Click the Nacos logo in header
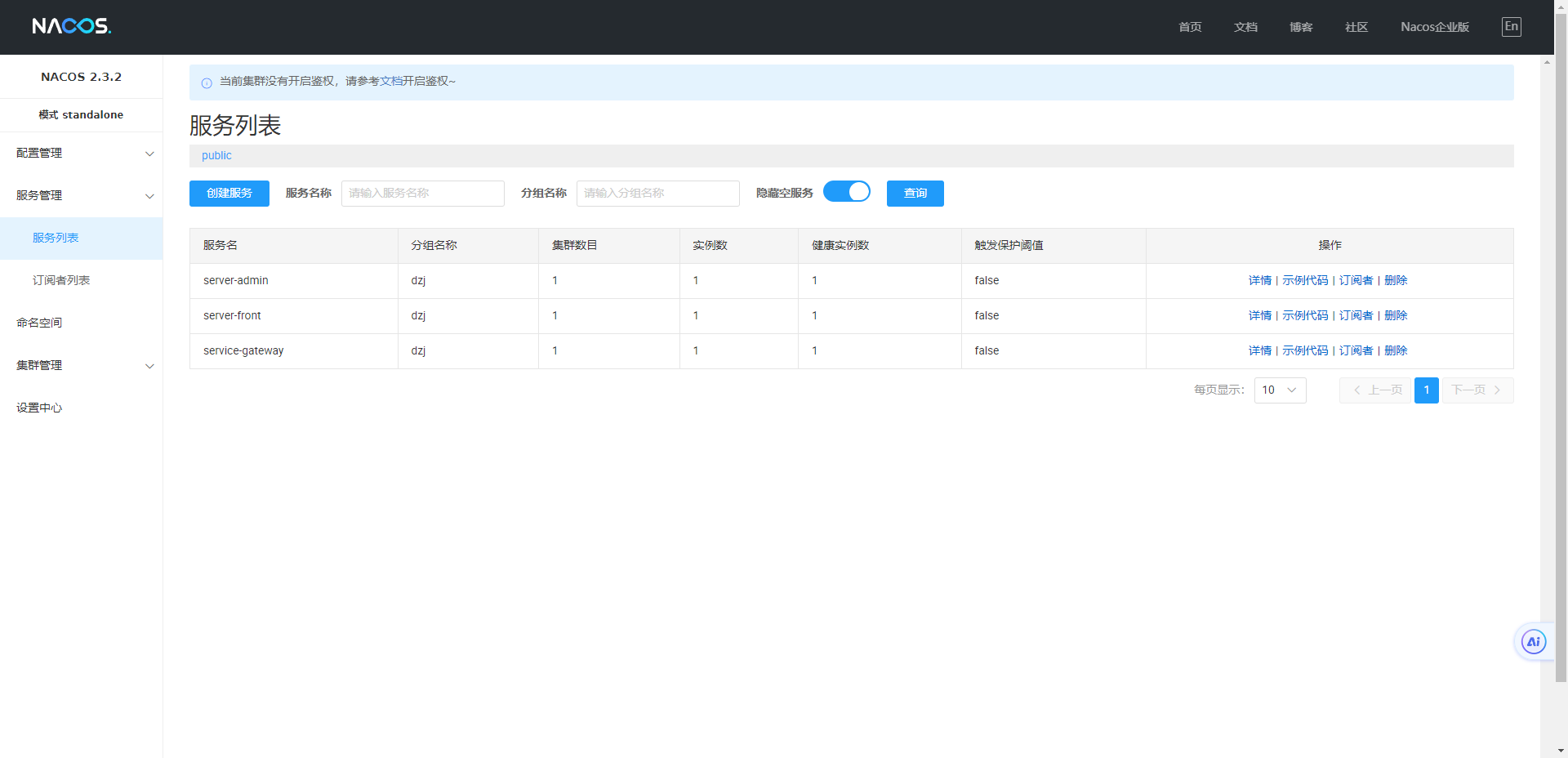This screenshot has width=1568, height=758. tap(71, 26)
